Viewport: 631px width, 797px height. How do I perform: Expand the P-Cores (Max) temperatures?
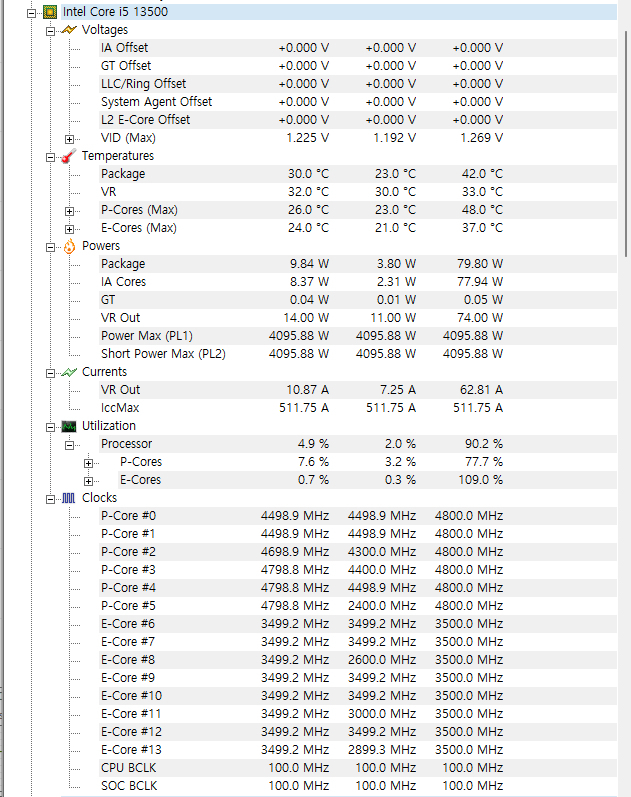70,211
